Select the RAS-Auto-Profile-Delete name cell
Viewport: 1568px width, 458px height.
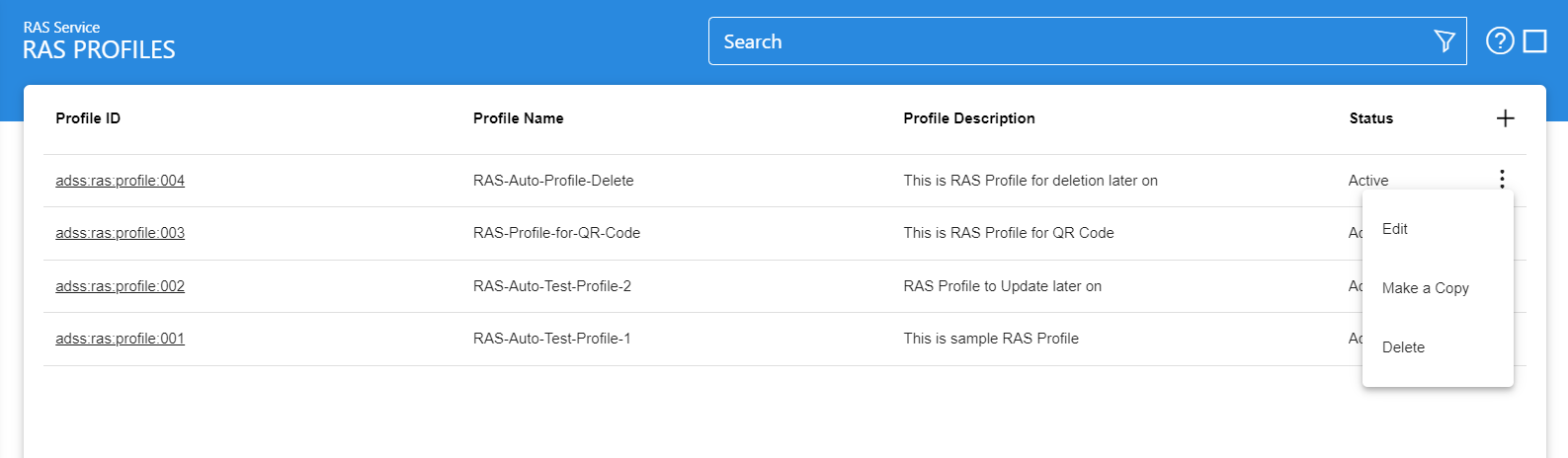pyautogui.click(x=553, y=181)
